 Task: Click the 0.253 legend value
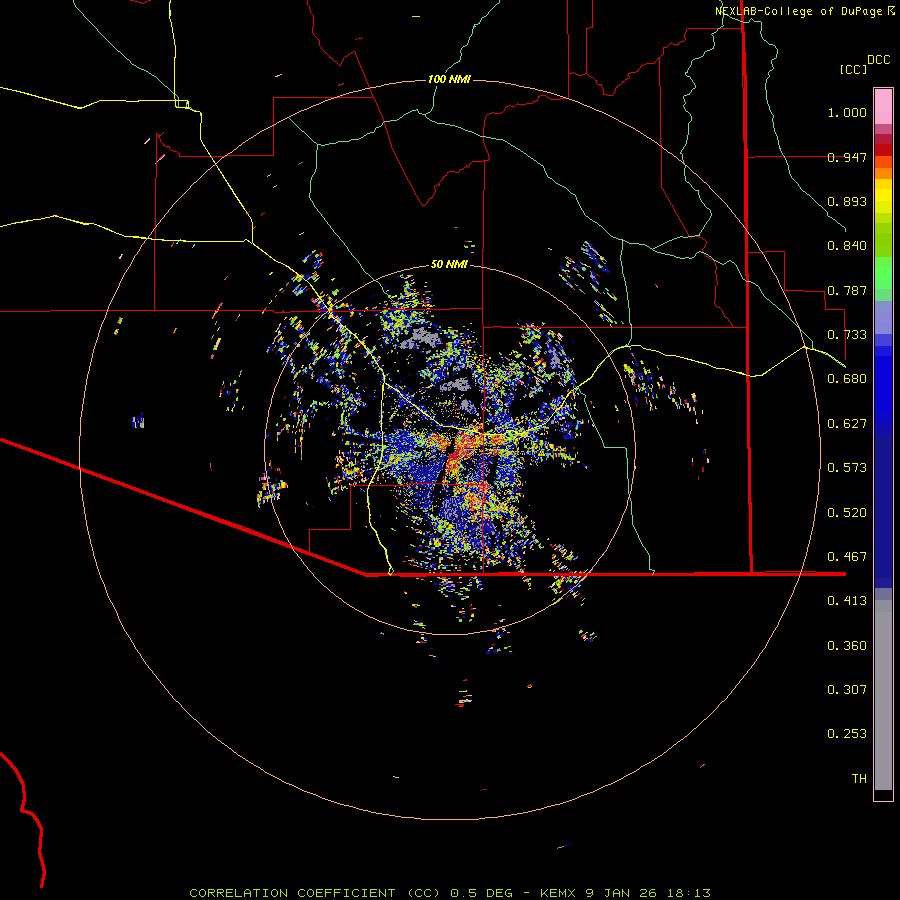pos(847,734)
